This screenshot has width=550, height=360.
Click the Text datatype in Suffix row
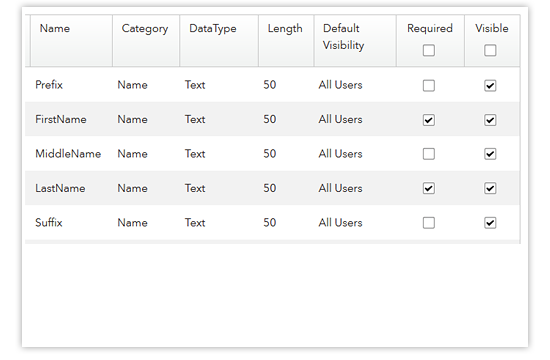pos(195,222)
